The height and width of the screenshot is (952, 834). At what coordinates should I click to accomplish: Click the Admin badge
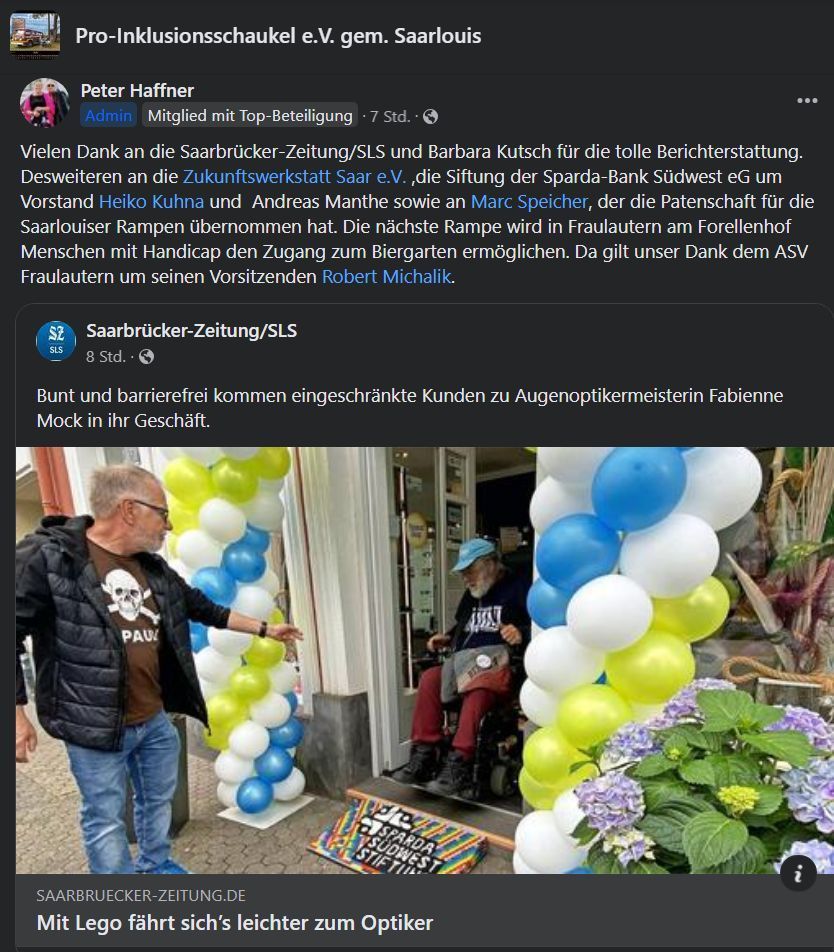(108, 115)
